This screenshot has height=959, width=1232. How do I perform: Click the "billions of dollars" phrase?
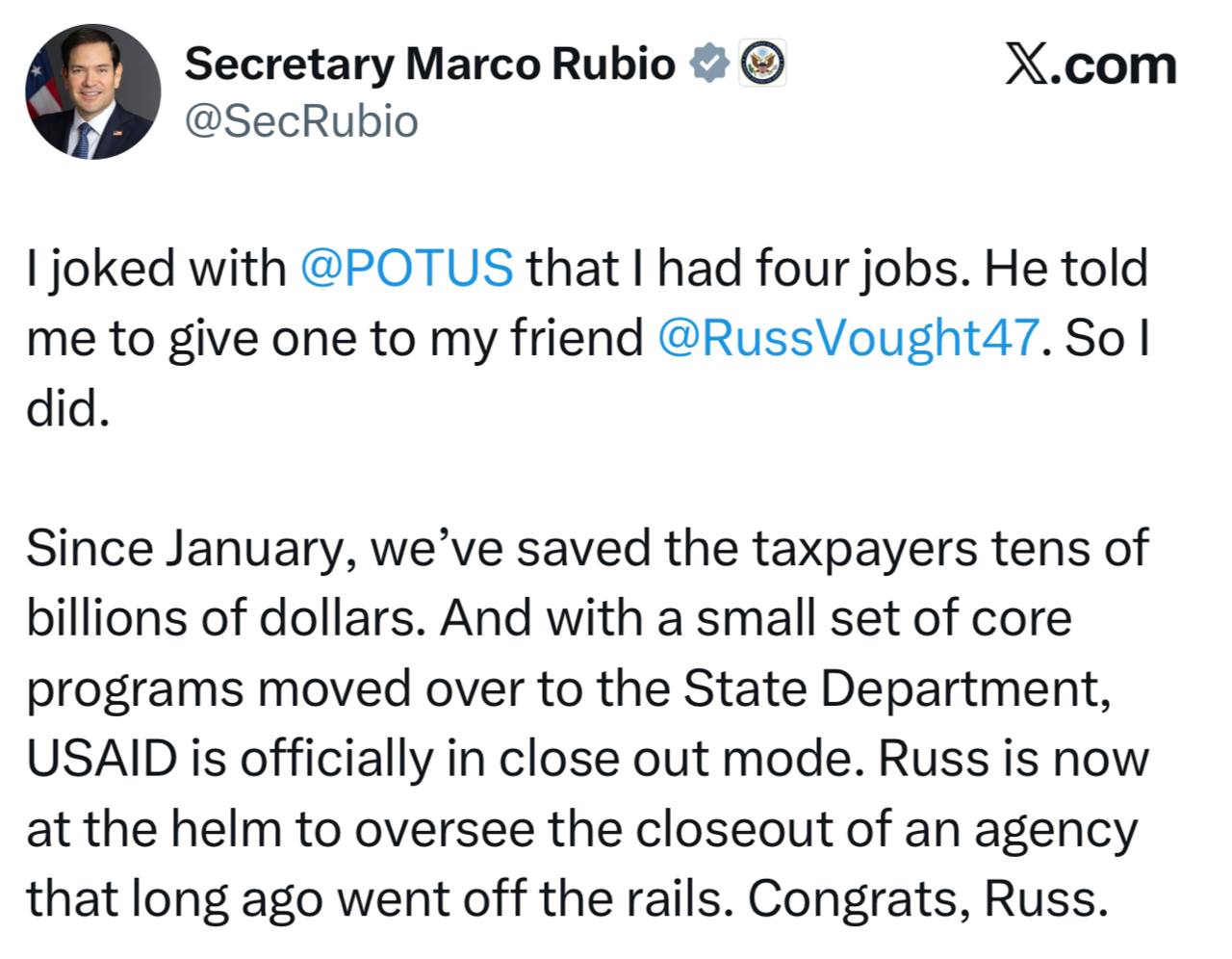point(224,618)
